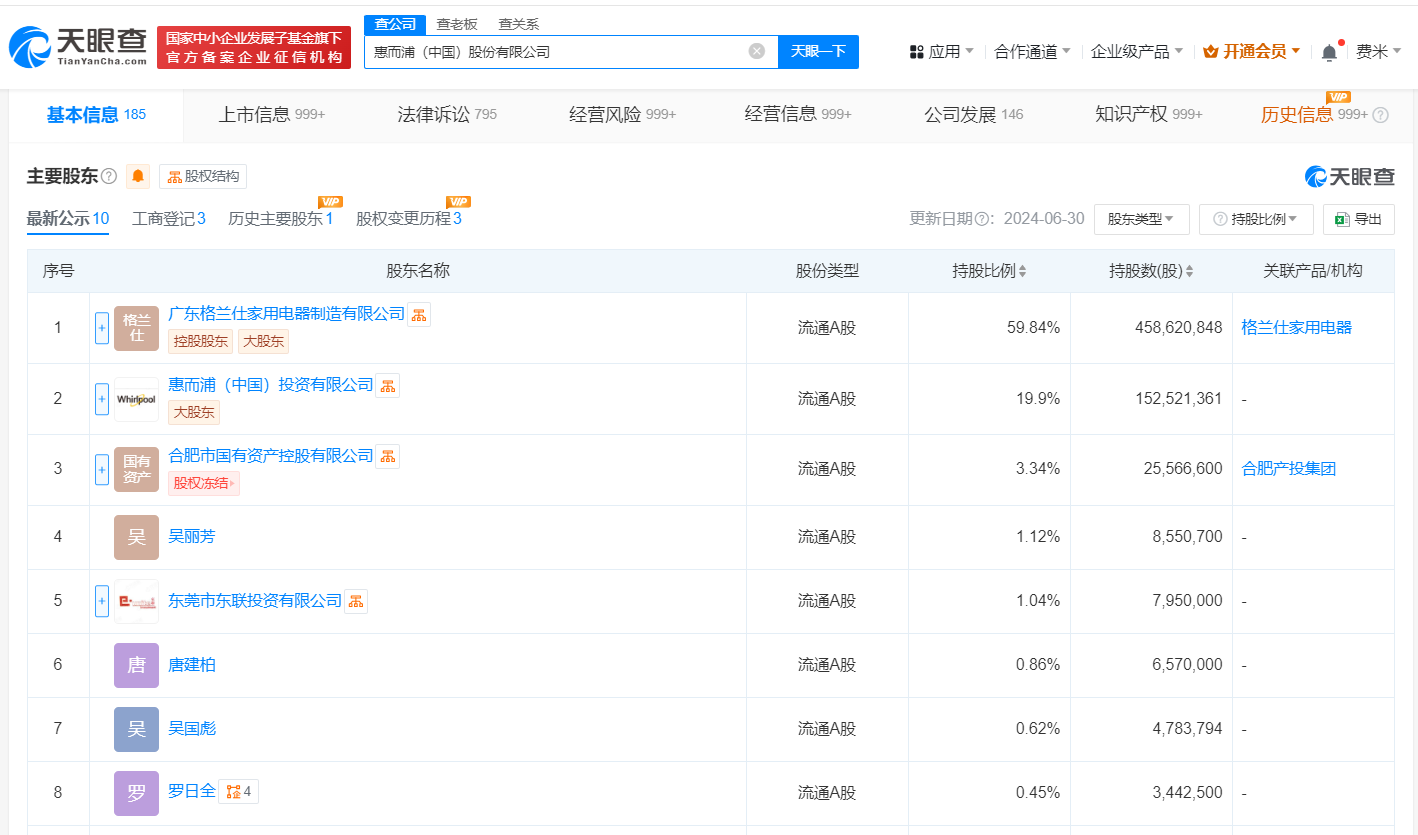The height and width of the screenshot is (835, 1418).
Task: Click the 天眼一下 search button
Action: (x=818, y=51)
